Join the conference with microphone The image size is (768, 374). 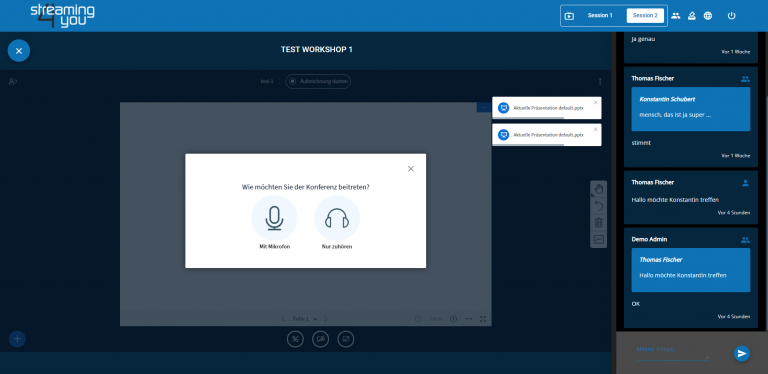[x=274, y=218]
